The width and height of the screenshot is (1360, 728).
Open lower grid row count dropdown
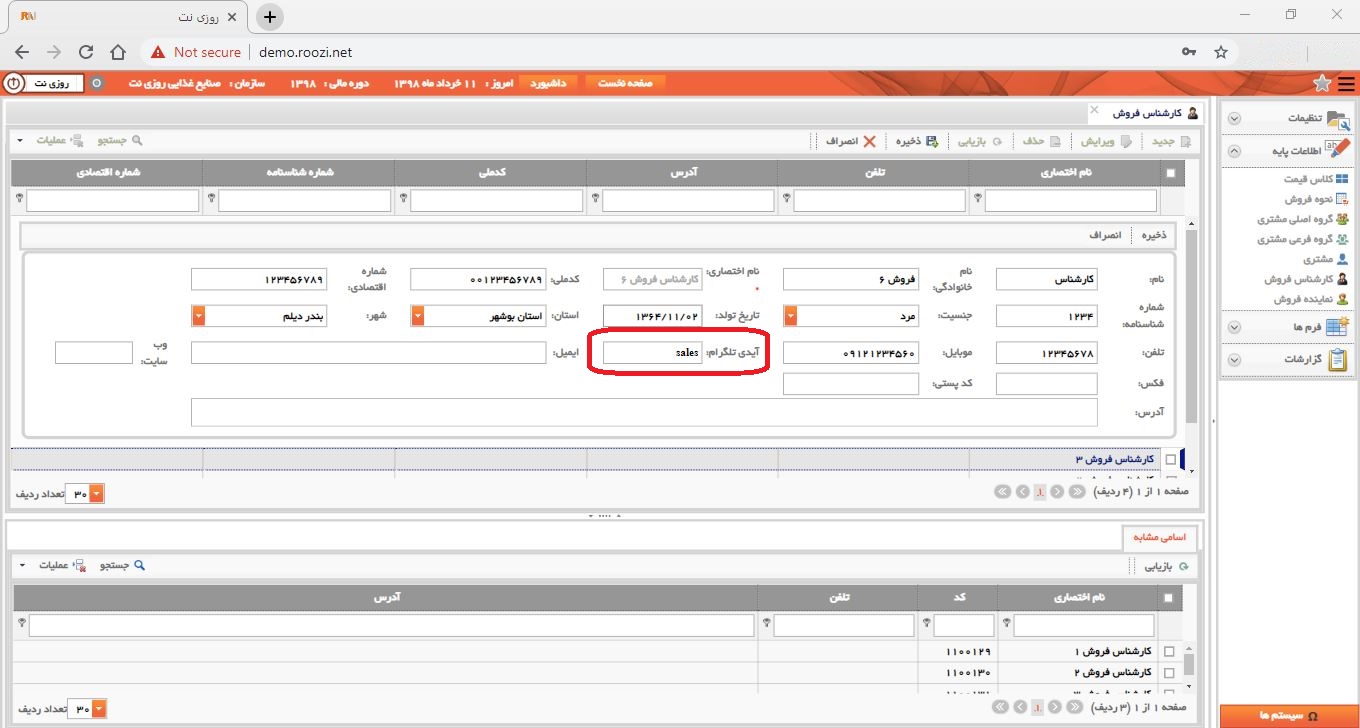(x=98, y=709)
